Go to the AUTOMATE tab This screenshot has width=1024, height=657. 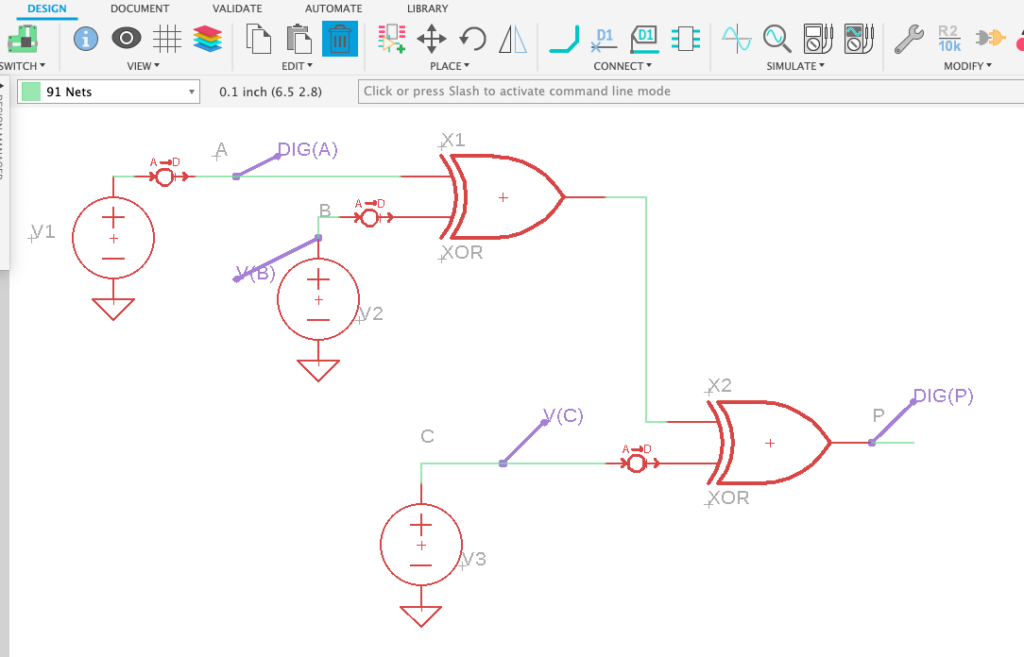(x=333, y=8)
